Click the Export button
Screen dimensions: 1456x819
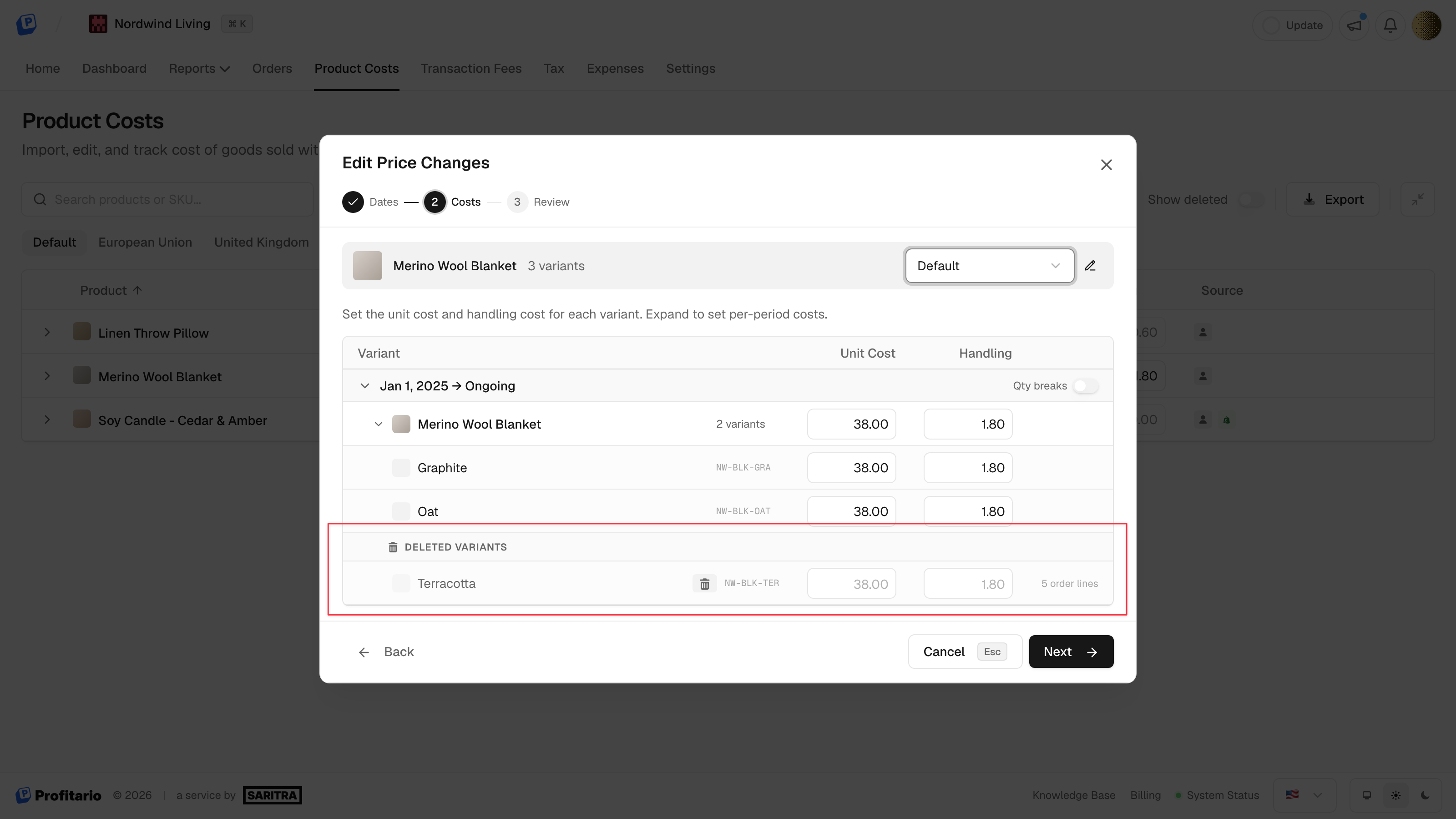1333,200
